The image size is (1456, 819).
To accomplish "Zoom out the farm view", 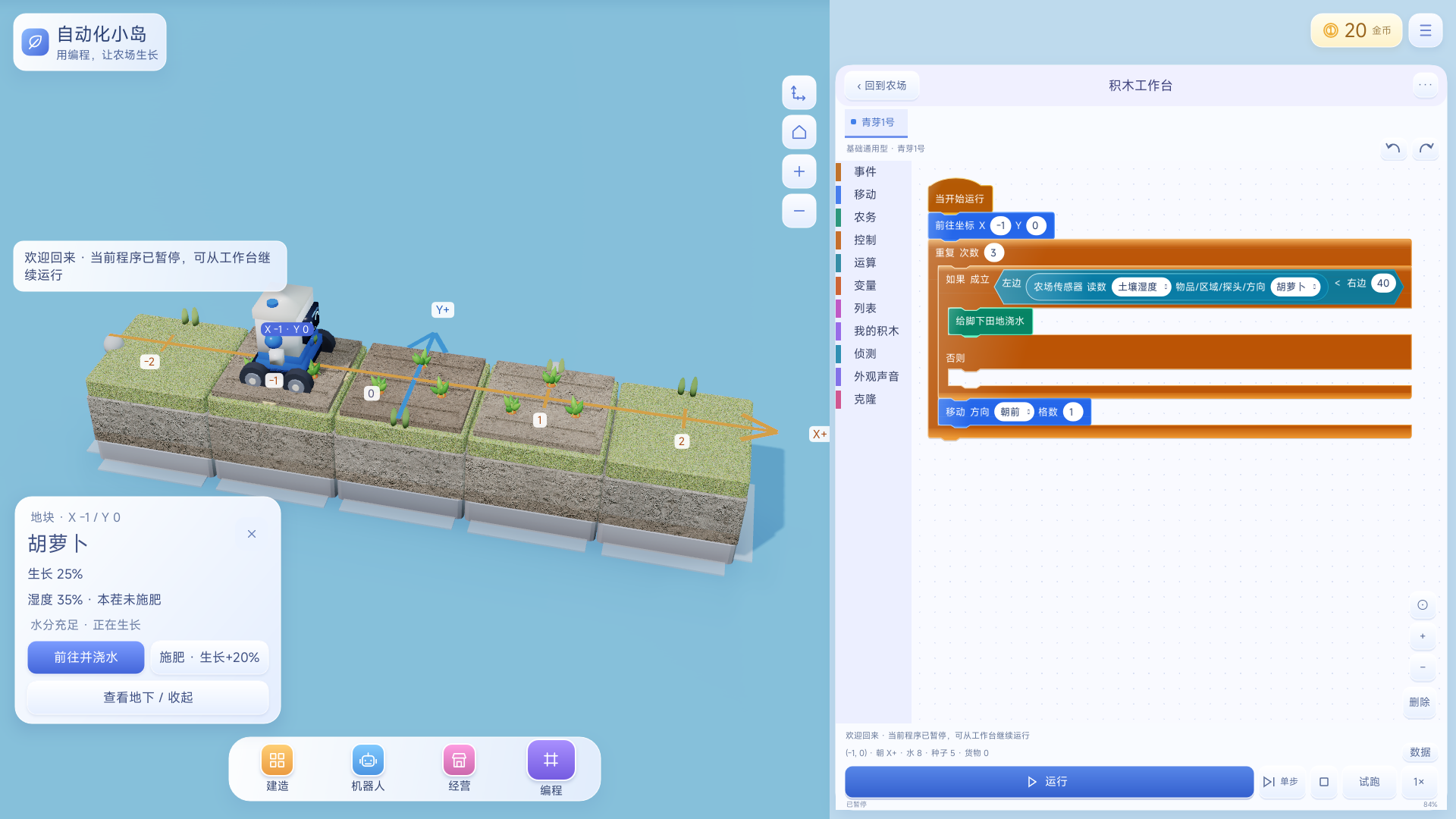I will point(799,211).
